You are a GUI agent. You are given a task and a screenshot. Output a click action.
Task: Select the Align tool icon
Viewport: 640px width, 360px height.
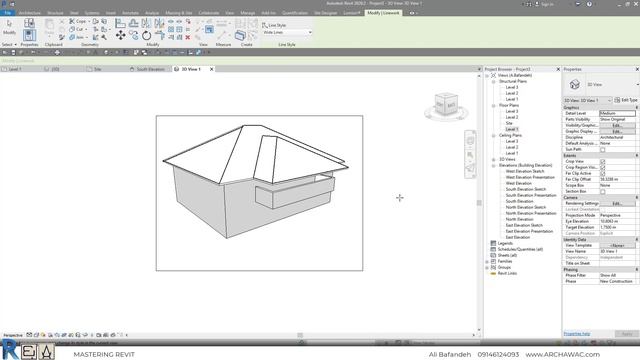(120, 23)
